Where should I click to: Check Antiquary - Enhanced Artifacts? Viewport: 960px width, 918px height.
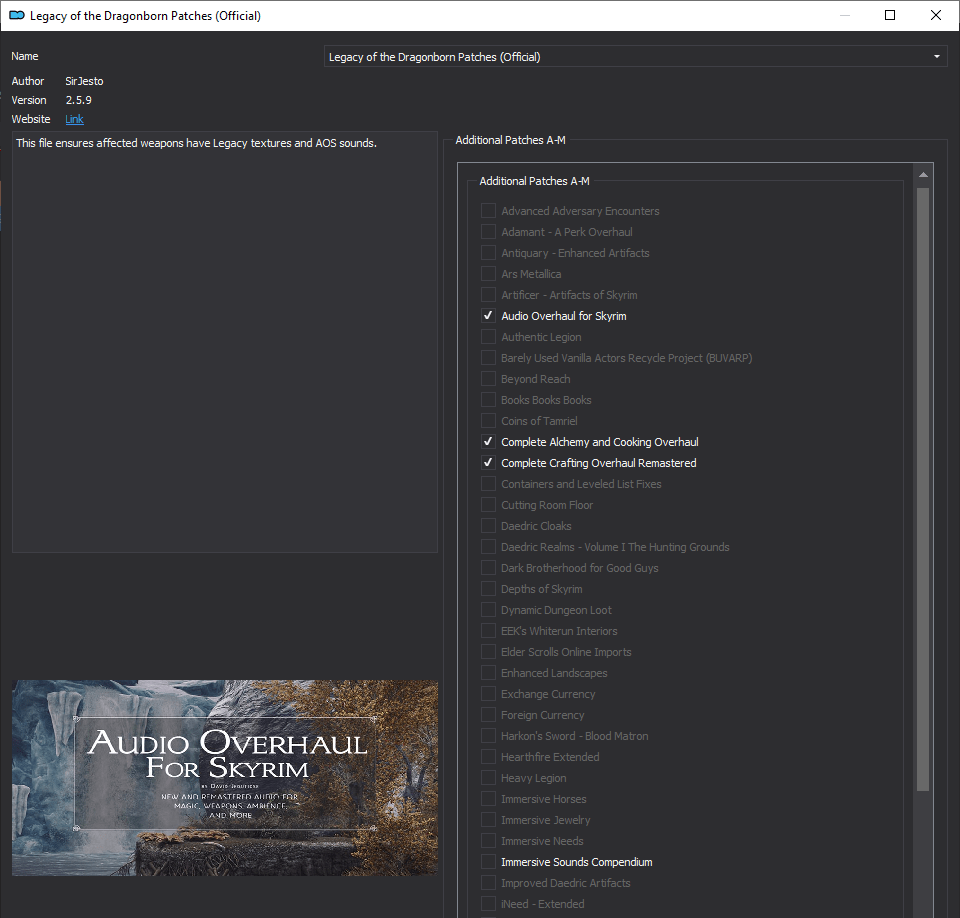click(x=488, y=253)
